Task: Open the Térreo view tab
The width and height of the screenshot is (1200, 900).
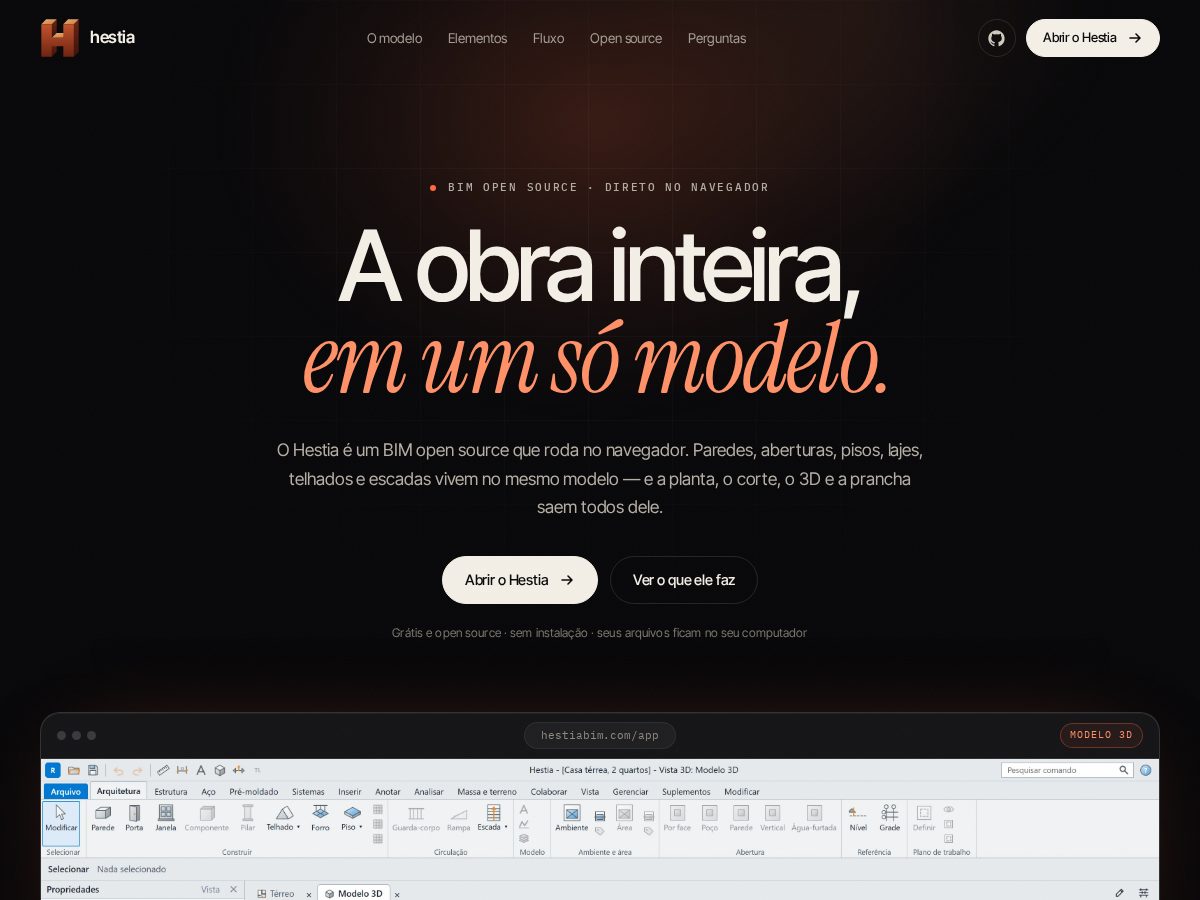Action: click(276, 893)
